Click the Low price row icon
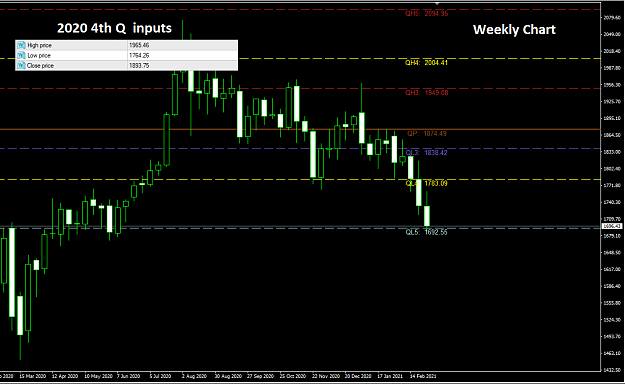 click(x=21, y=55)
